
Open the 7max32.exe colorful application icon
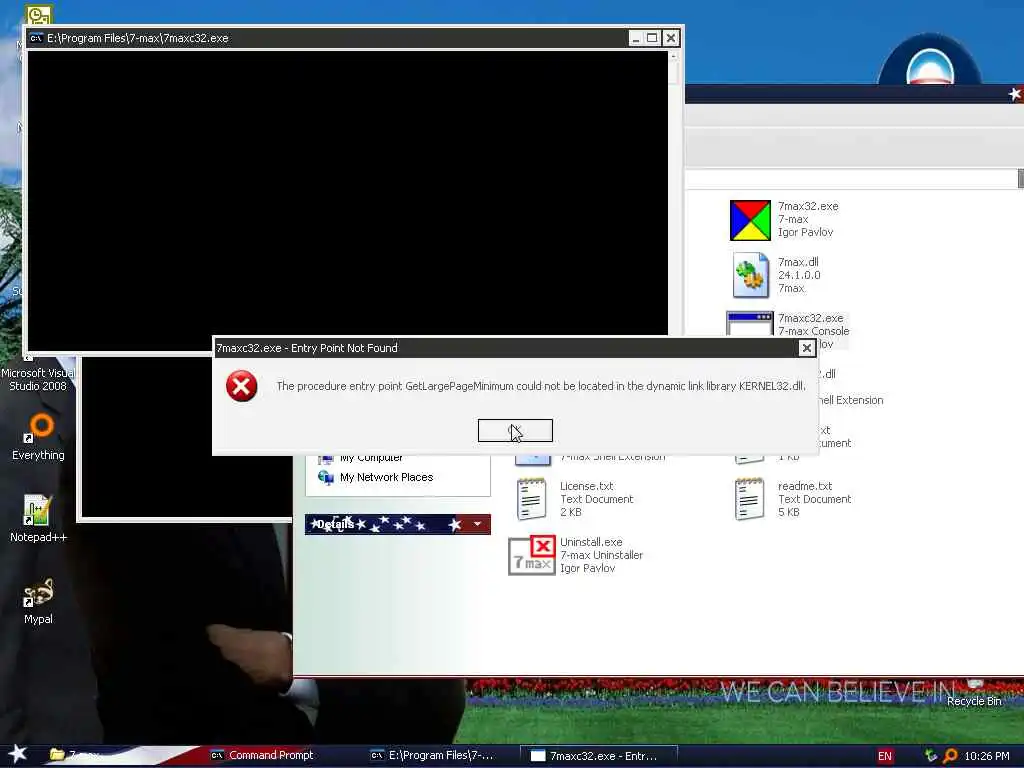click(750, 220)
